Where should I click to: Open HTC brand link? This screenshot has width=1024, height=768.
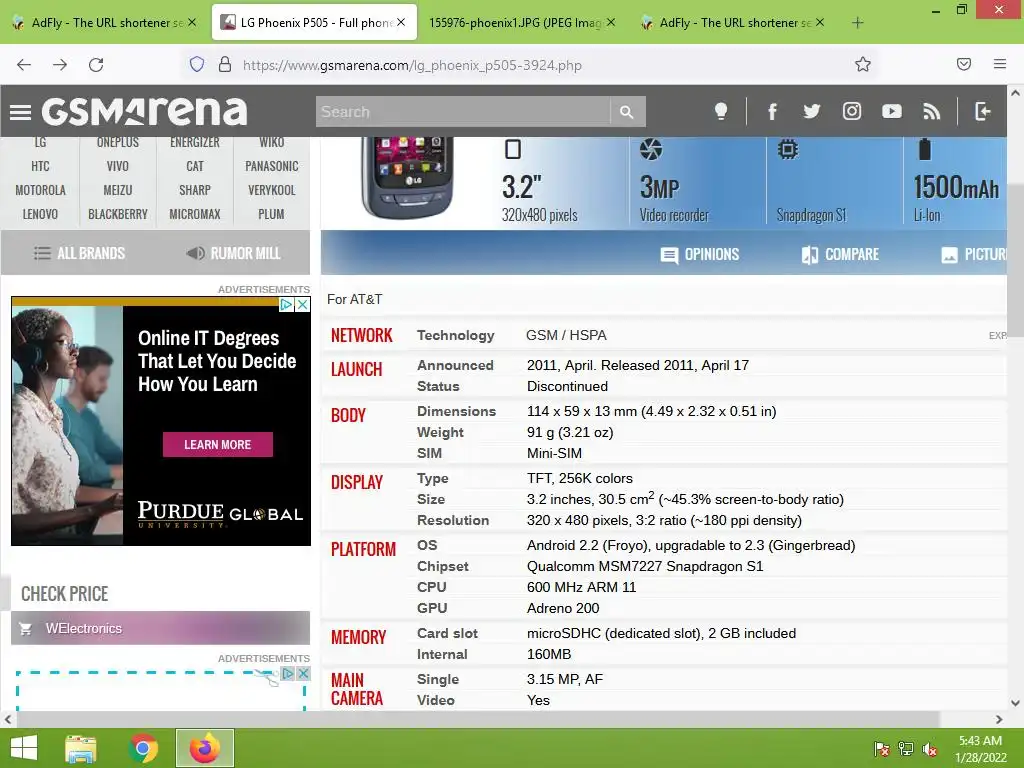(x=40, y=166)
